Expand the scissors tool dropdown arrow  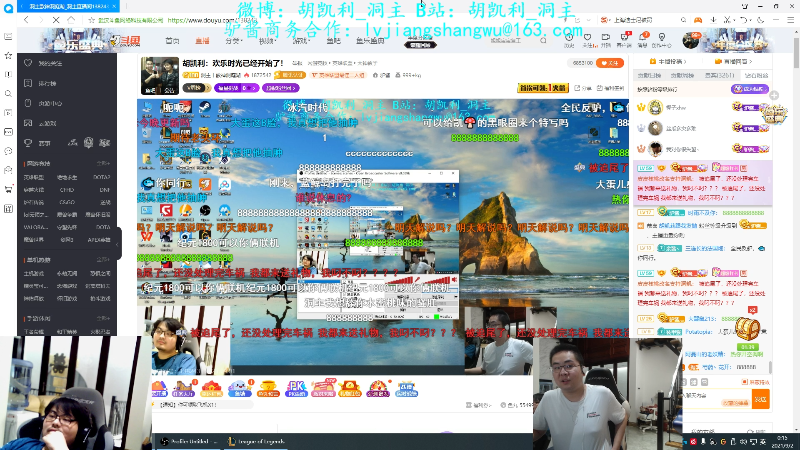(735, 20)
